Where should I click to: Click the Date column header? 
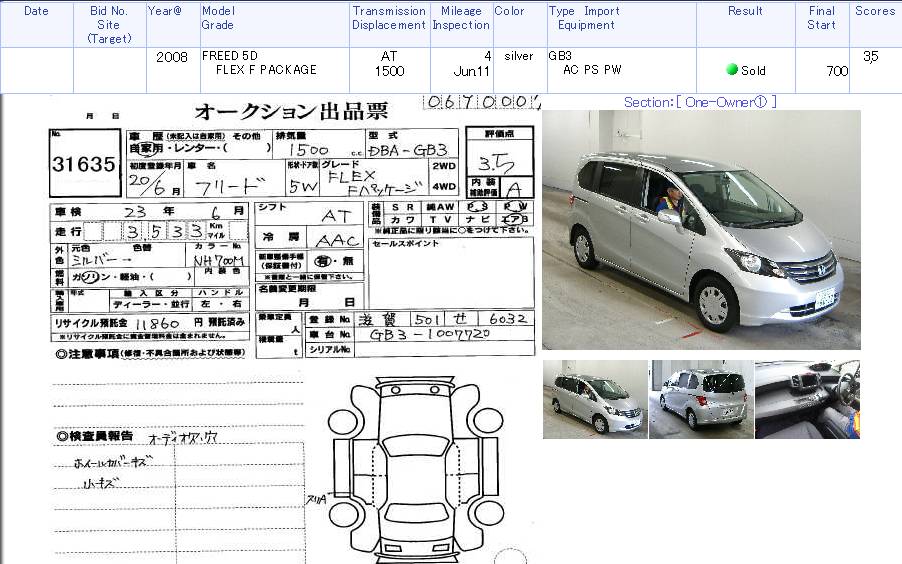(36, 11)
